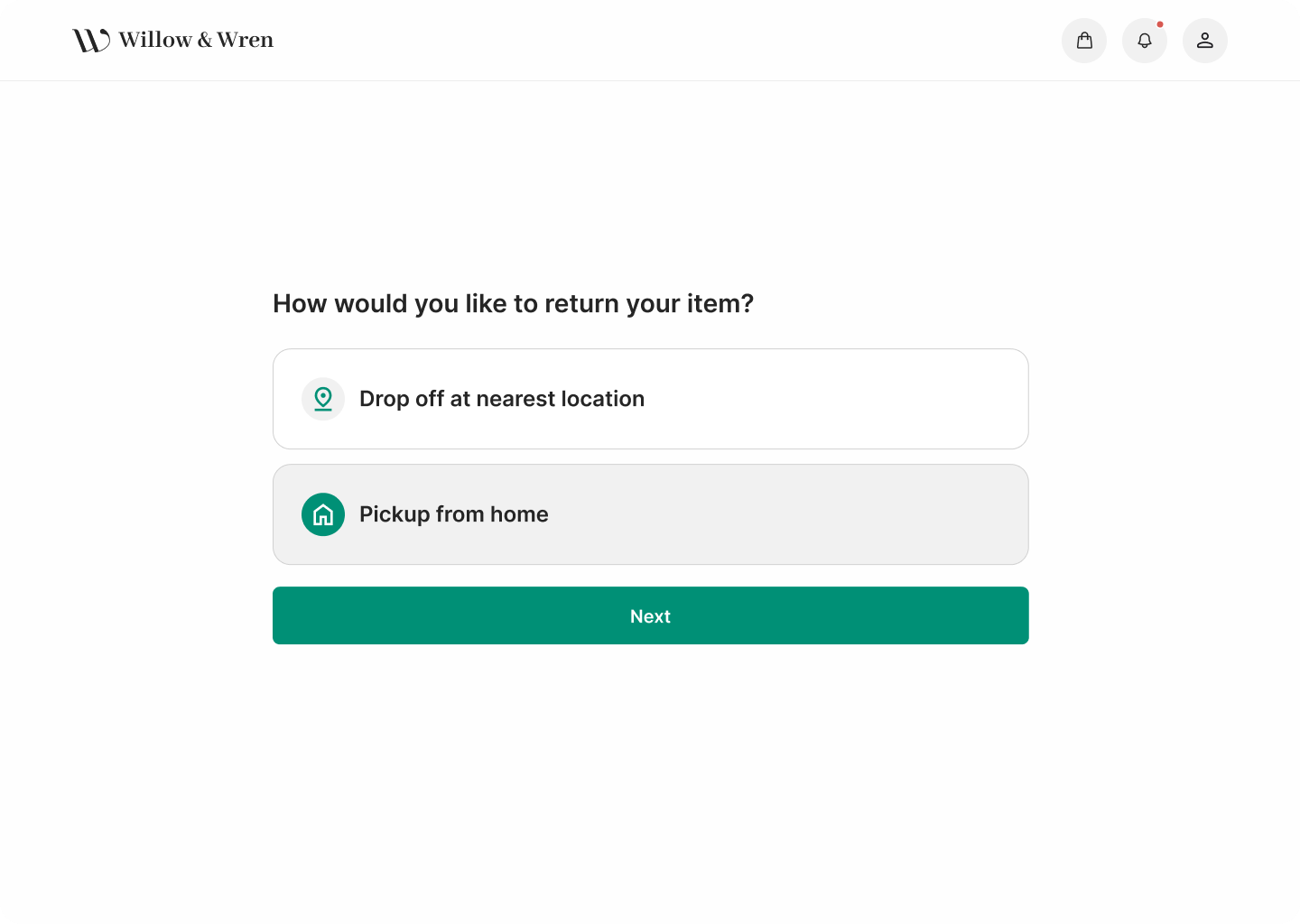
Task: Click the red notification dot on the bell
Action: (x=1161, y=24)
